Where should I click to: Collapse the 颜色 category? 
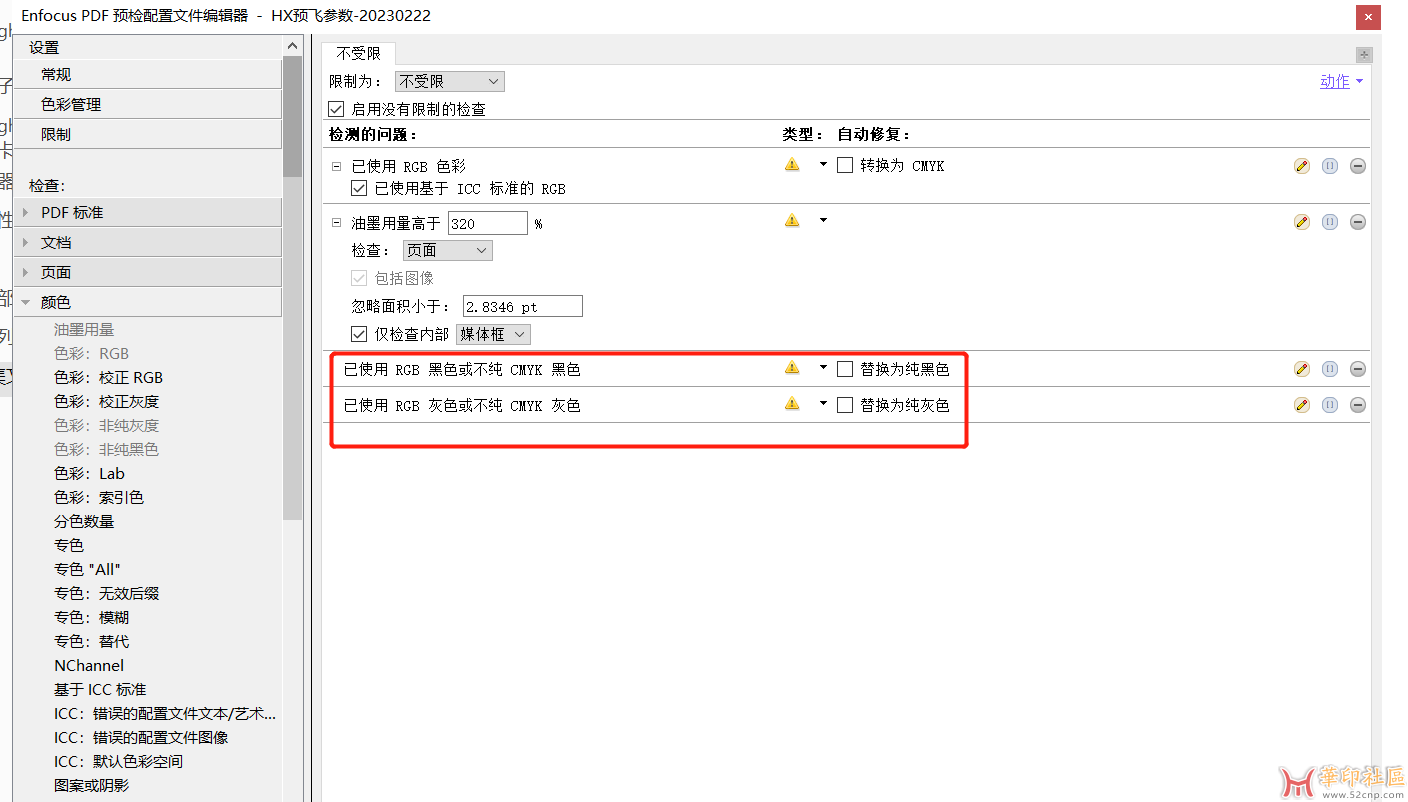click(x=26, y=303)
